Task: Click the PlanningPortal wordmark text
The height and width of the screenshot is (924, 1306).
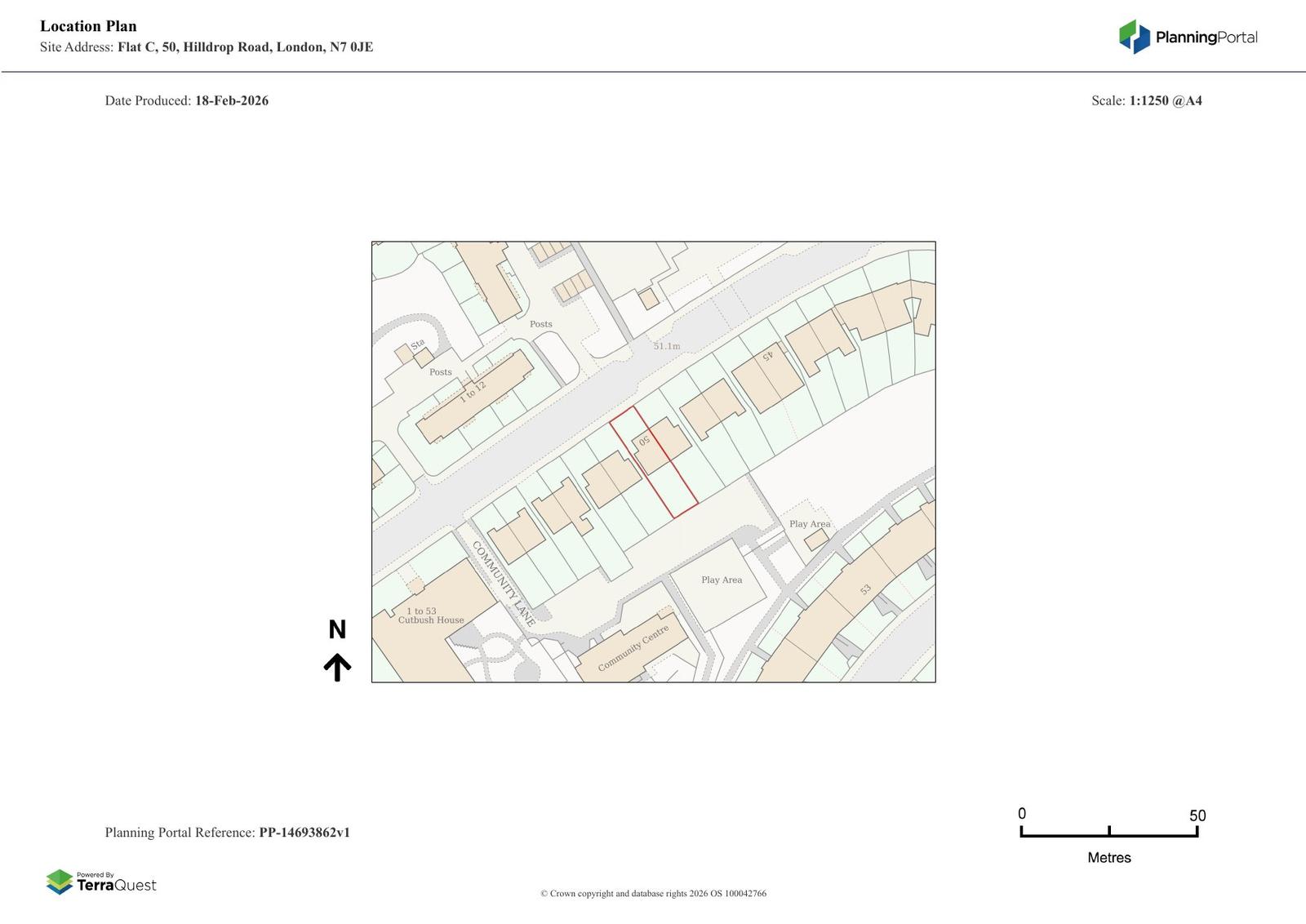Action: point(1206,38)
